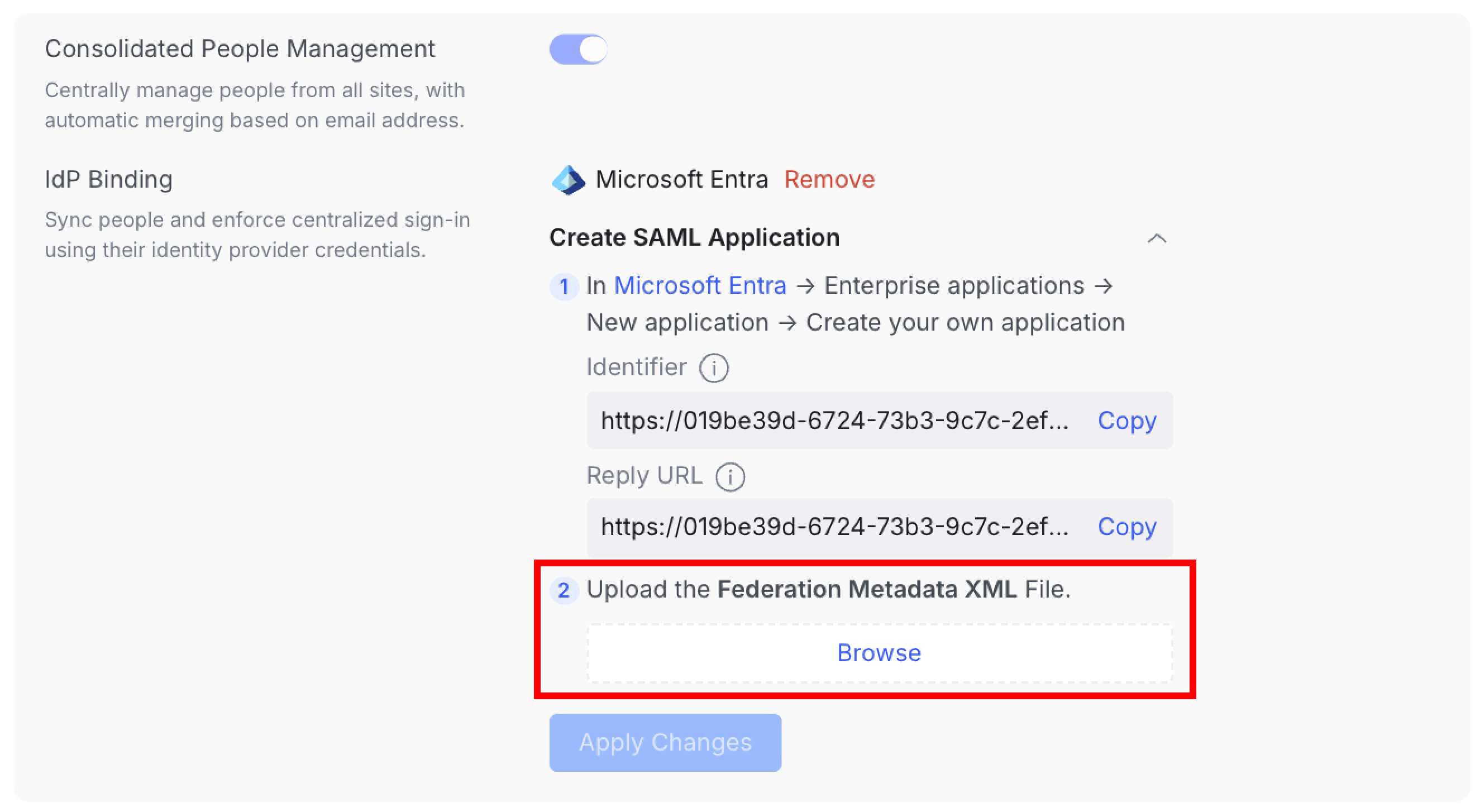Viewport: 1480px width, 812px height.
Task: Click the step 2 number badge
Action: tap(564, 590)
